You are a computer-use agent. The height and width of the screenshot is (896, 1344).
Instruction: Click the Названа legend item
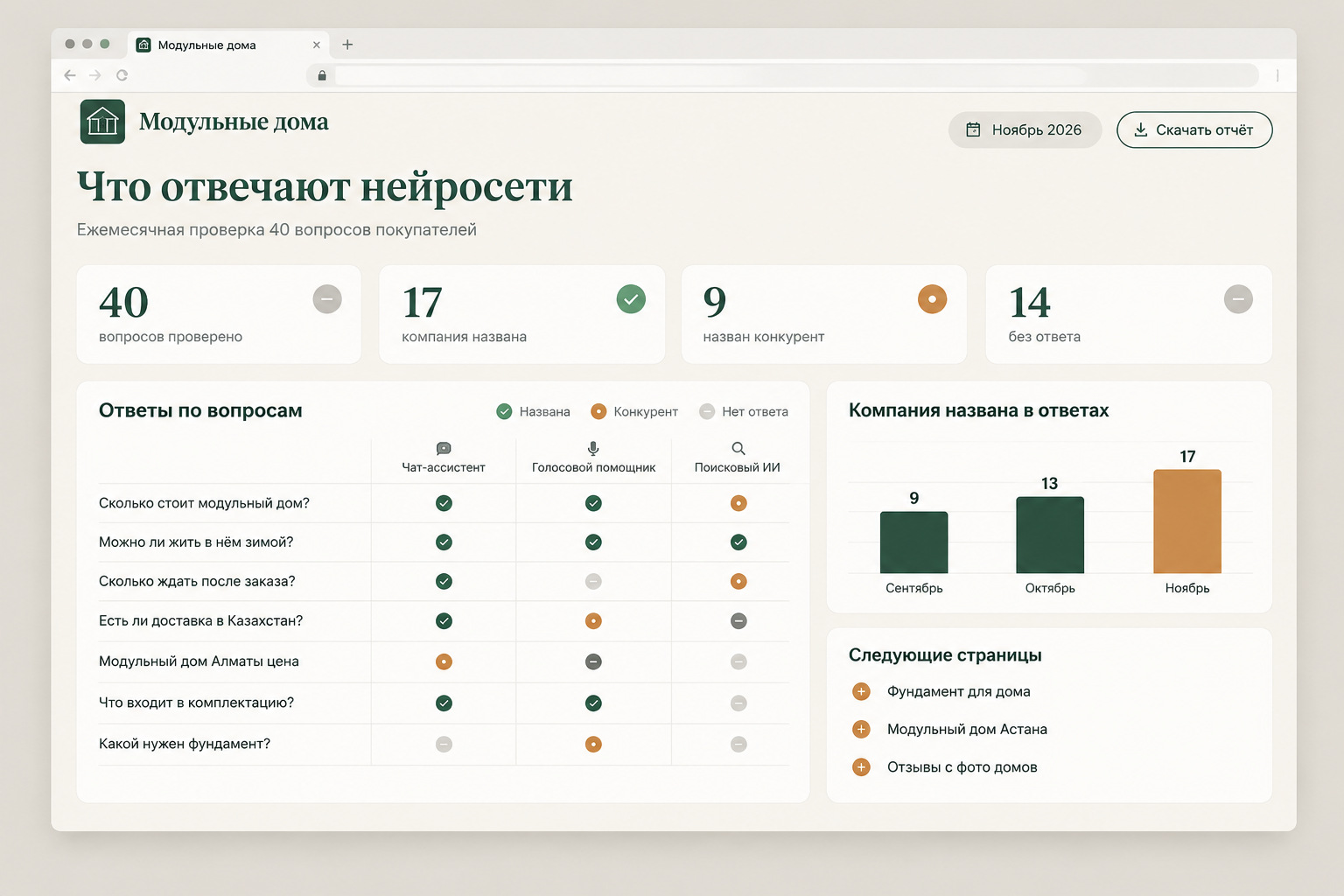533,411
